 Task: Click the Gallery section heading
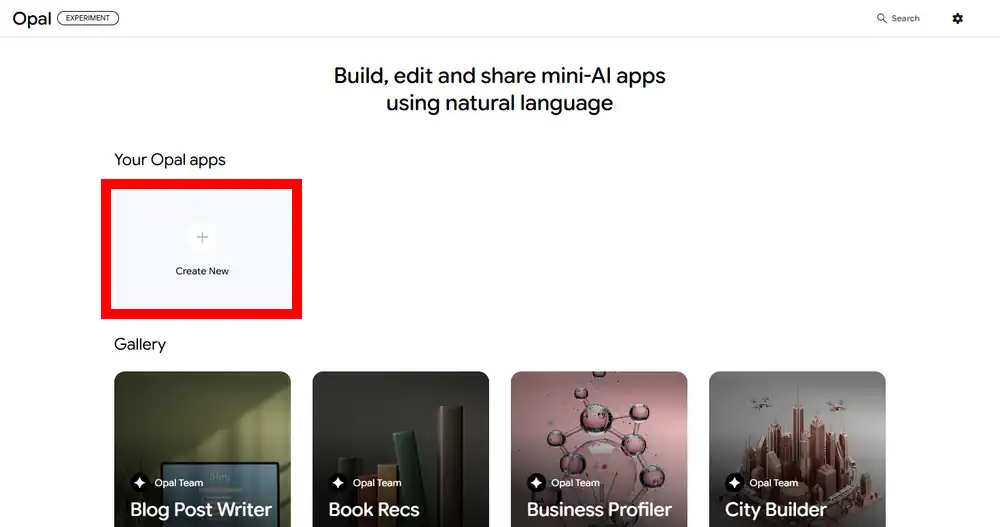point(140,345)
